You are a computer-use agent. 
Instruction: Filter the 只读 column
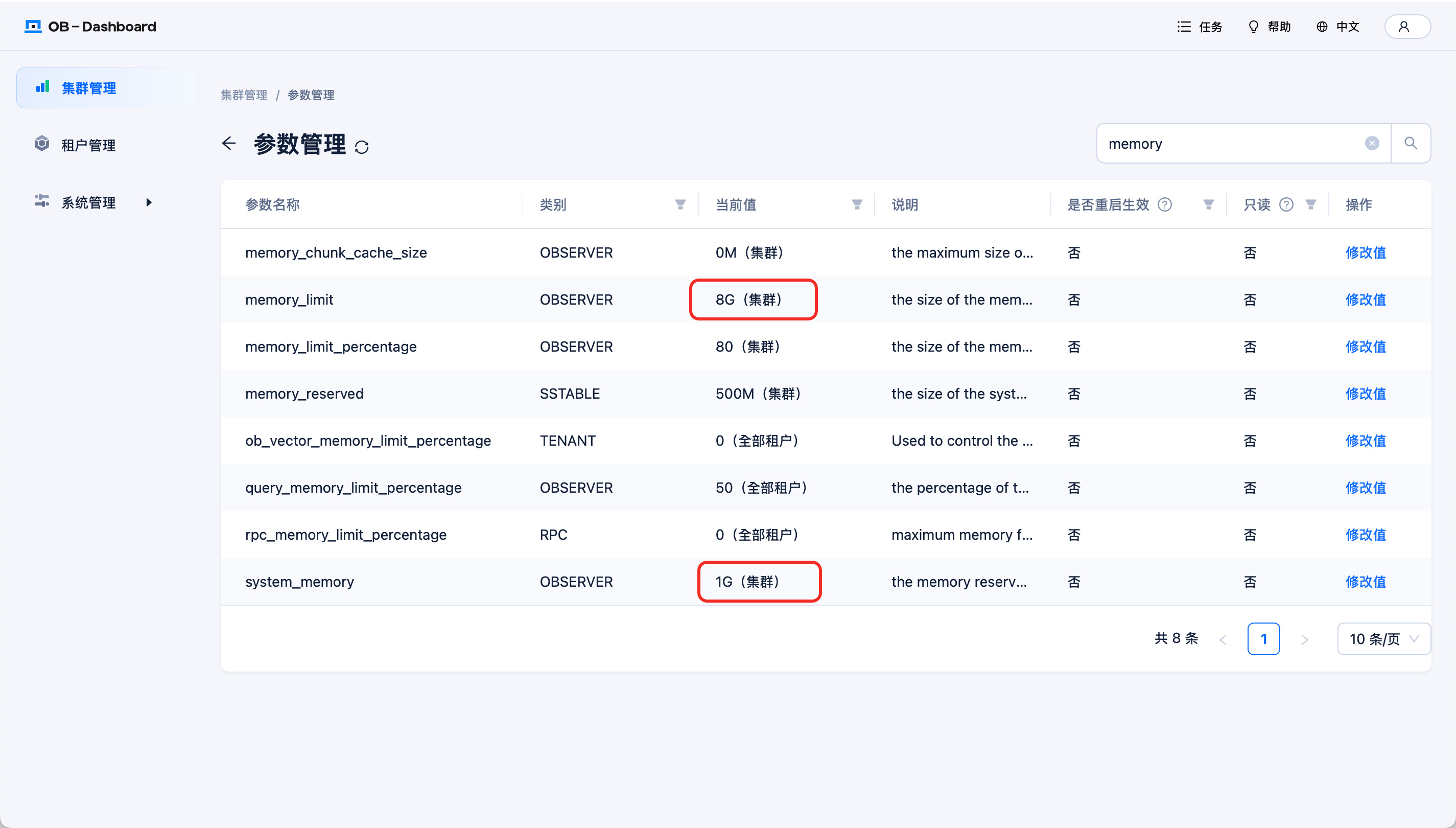point(1310,205)
